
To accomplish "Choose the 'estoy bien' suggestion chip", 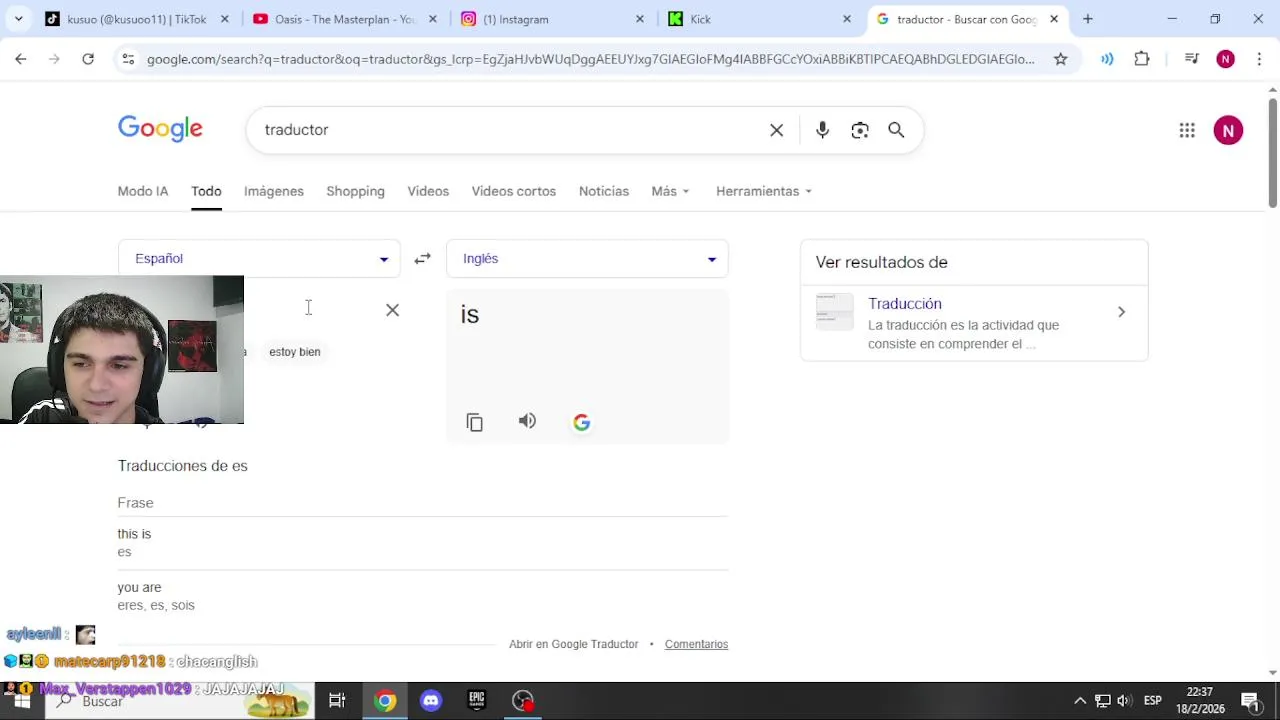I will point(295,352).
